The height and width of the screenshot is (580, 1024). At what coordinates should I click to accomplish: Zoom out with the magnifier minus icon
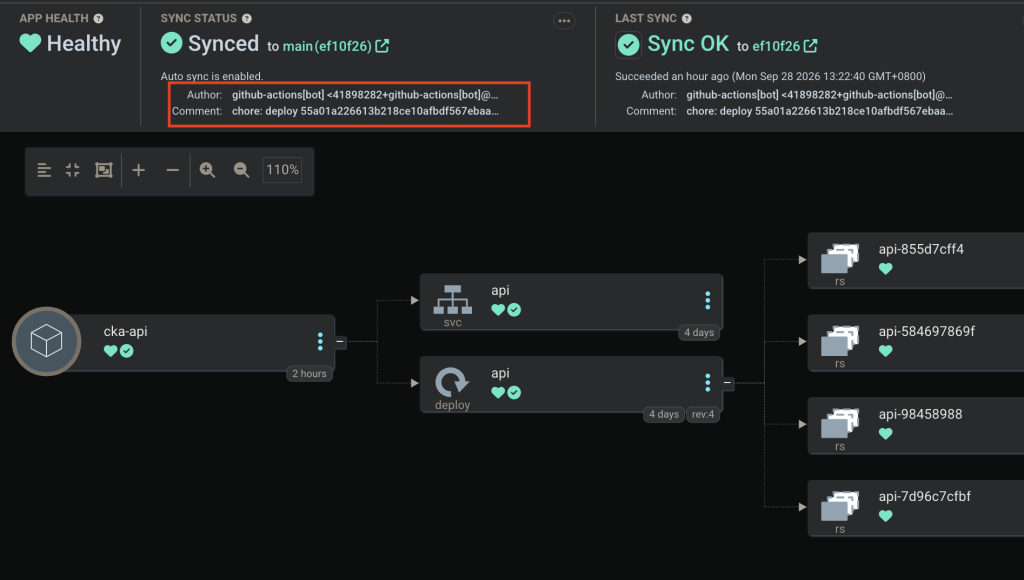241,170
